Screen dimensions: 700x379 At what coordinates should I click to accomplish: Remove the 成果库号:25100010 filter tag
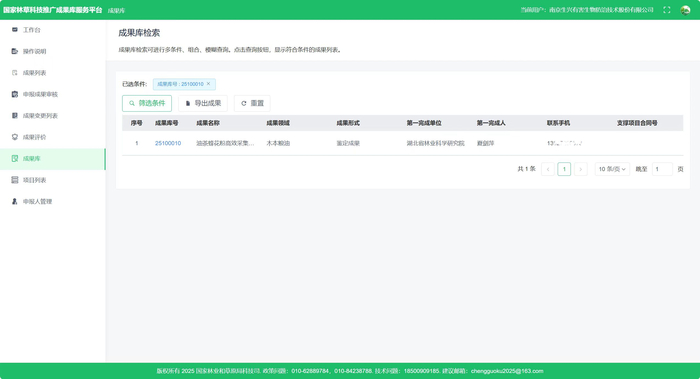(x=208, y=83)
